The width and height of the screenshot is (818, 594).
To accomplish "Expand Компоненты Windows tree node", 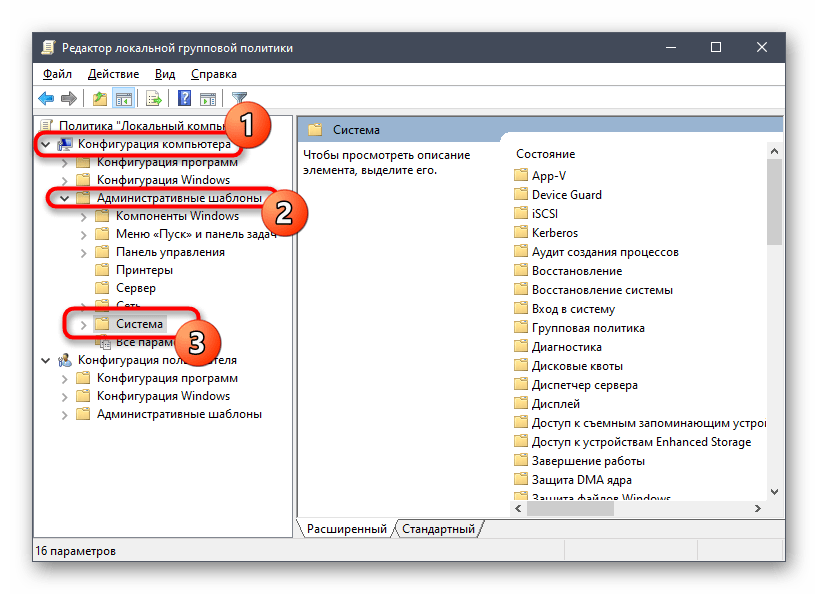I will (83, 216).
